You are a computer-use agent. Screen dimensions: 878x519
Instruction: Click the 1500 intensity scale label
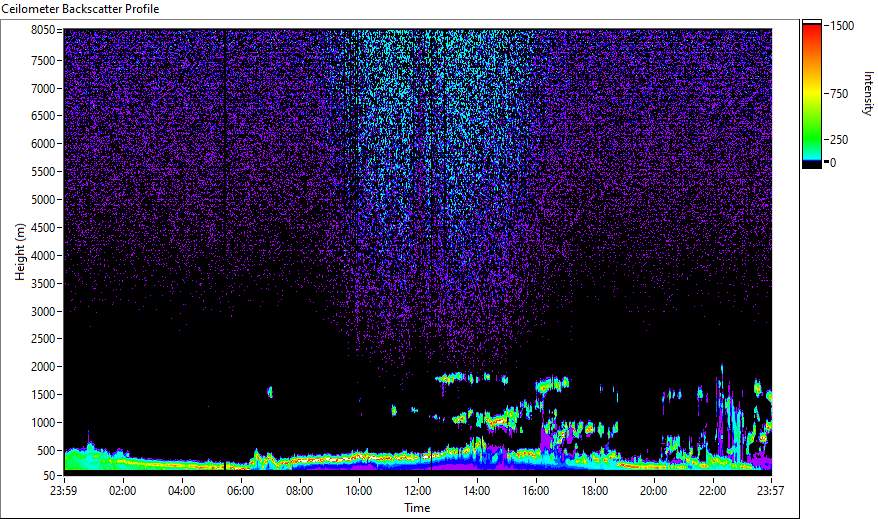[x=842, y=26]
